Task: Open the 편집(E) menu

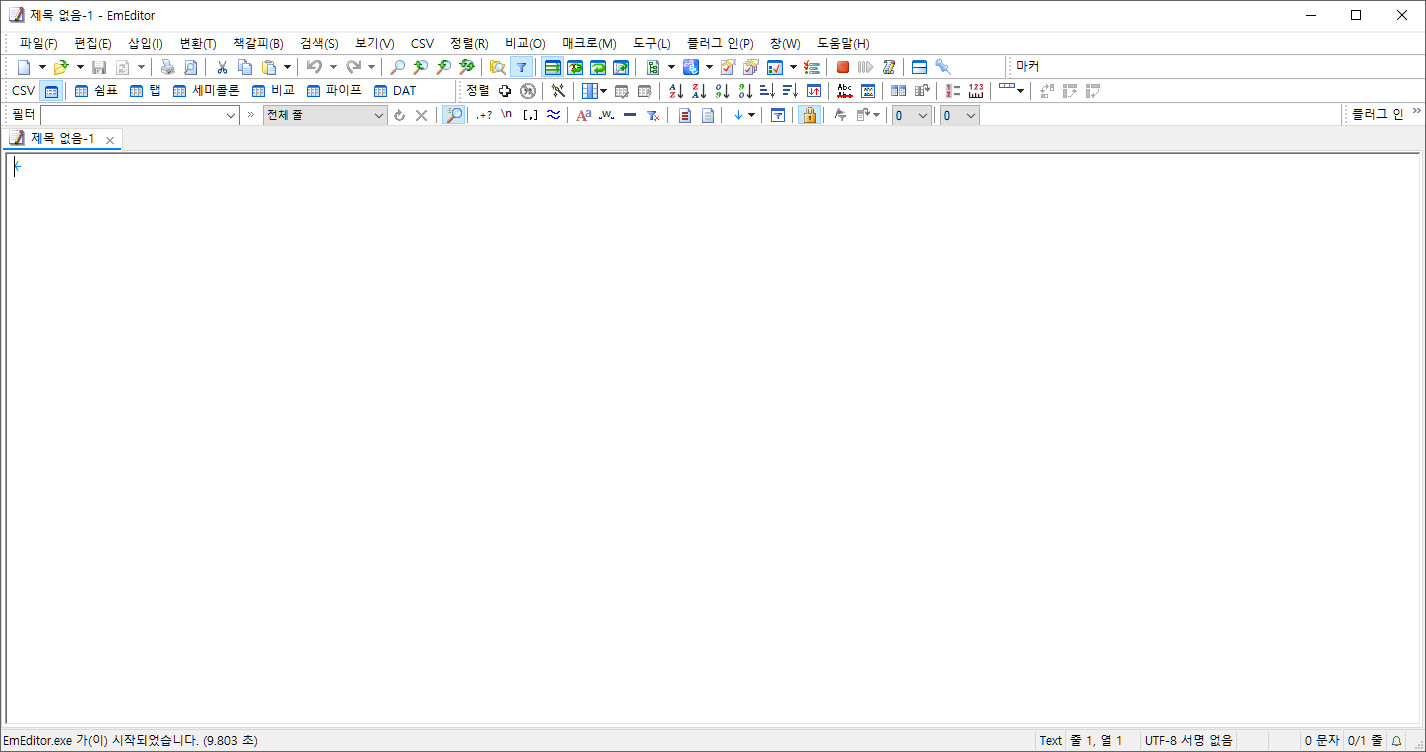Action: tap(93, 44)
